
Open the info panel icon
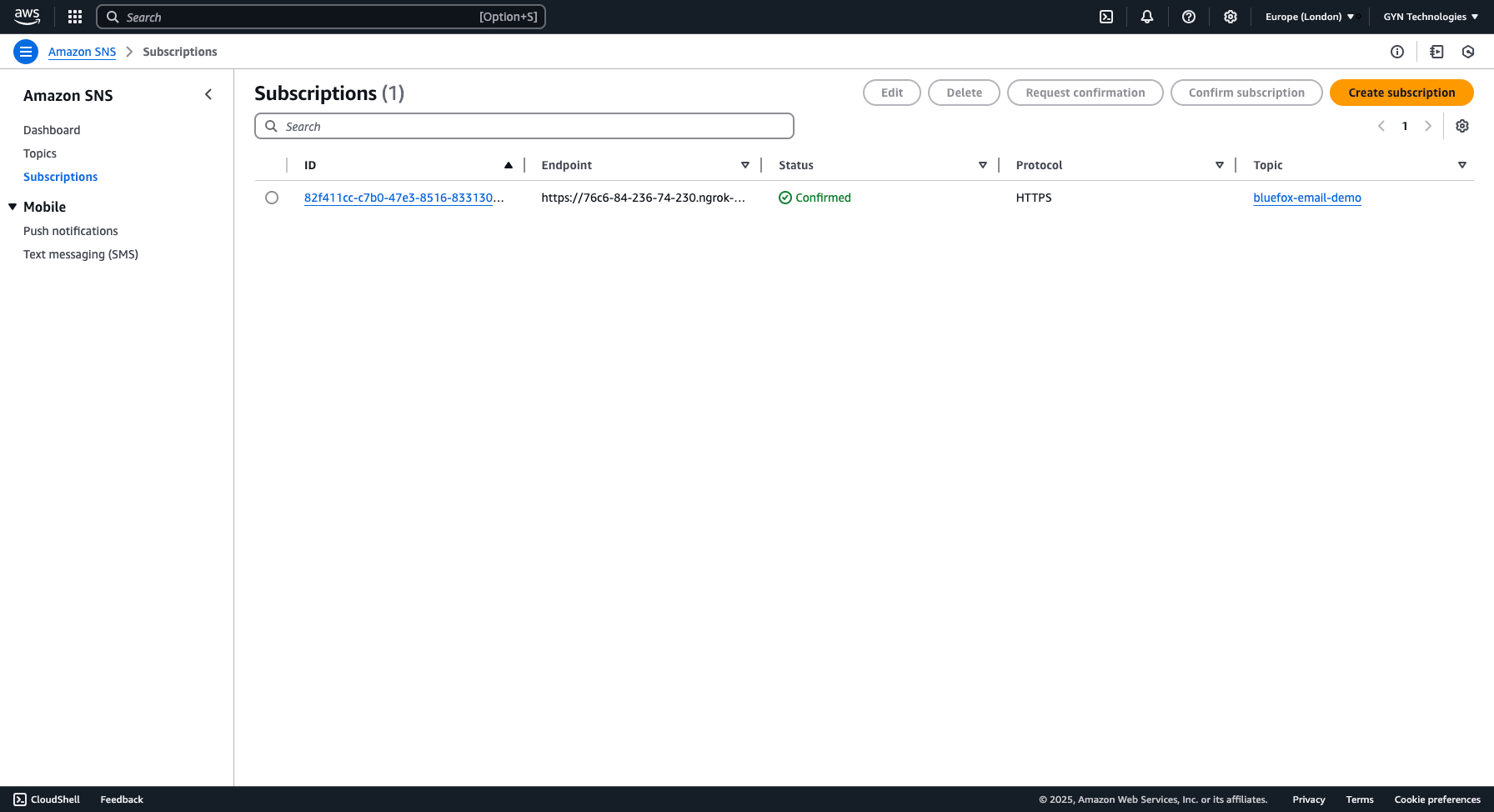(1397, 52)
